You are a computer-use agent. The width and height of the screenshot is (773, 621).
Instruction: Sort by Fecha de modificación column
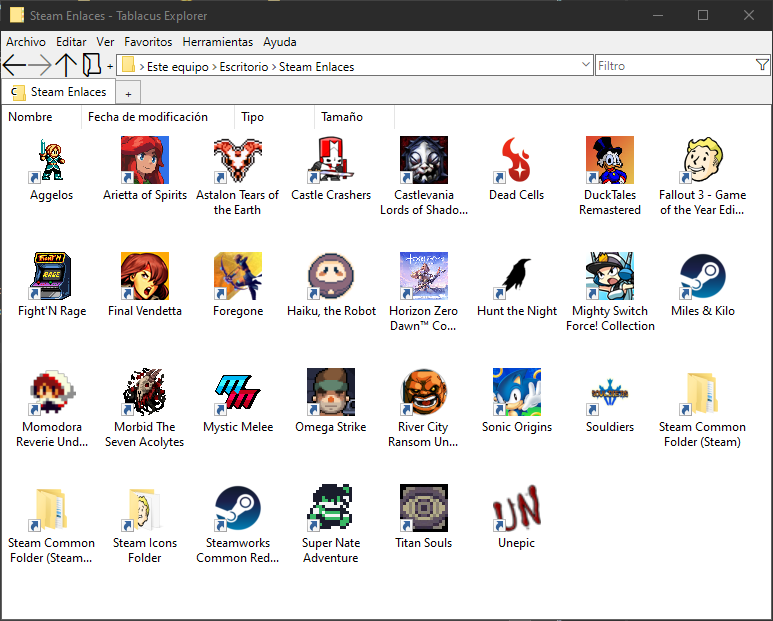click(158, 117)
